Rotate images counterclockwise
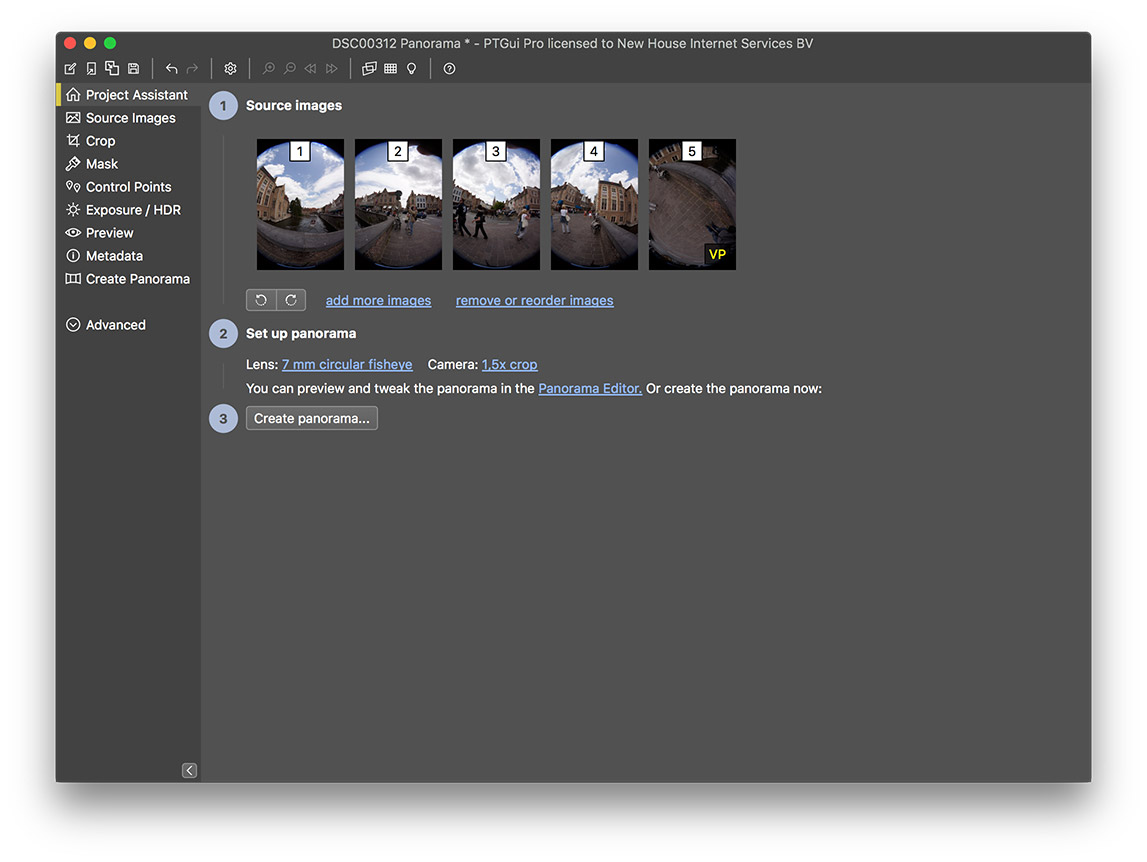The height and width of the screenshot is (862, 1147). [261, 300]
